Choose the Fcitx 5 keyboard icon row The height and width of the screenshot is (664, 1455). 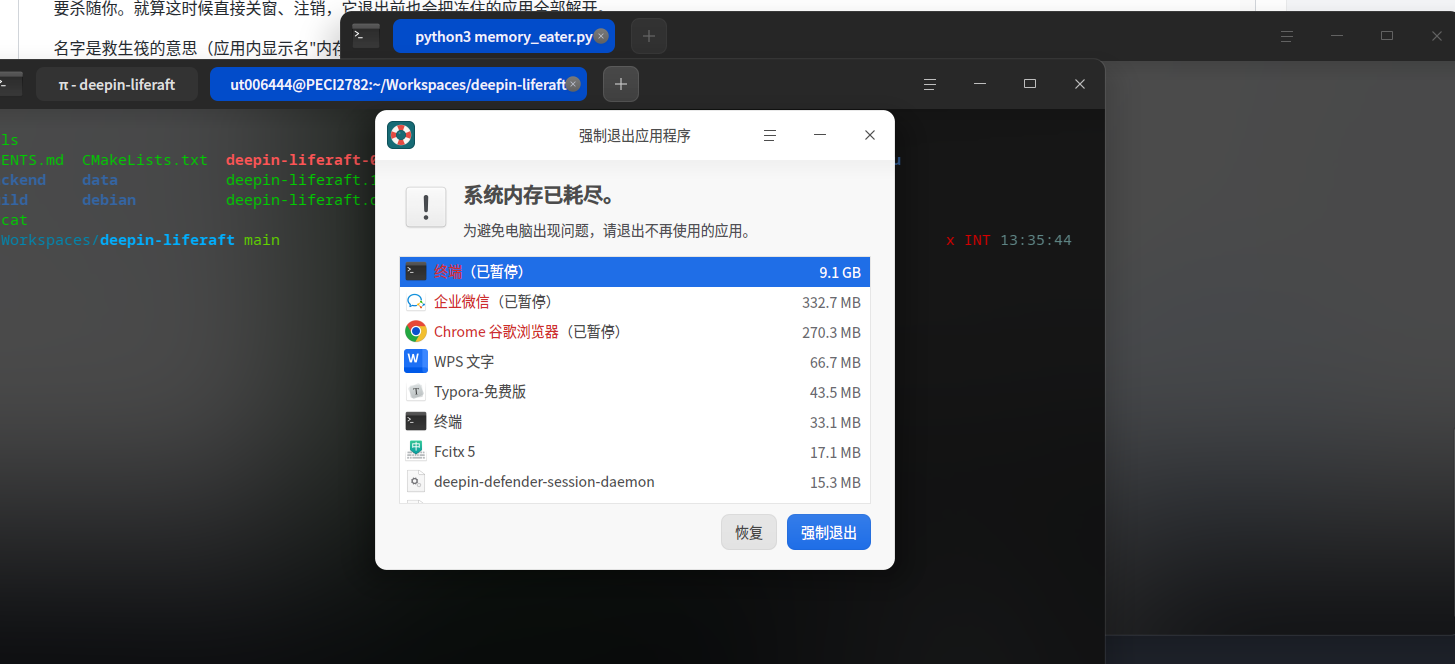coord(635,452)
